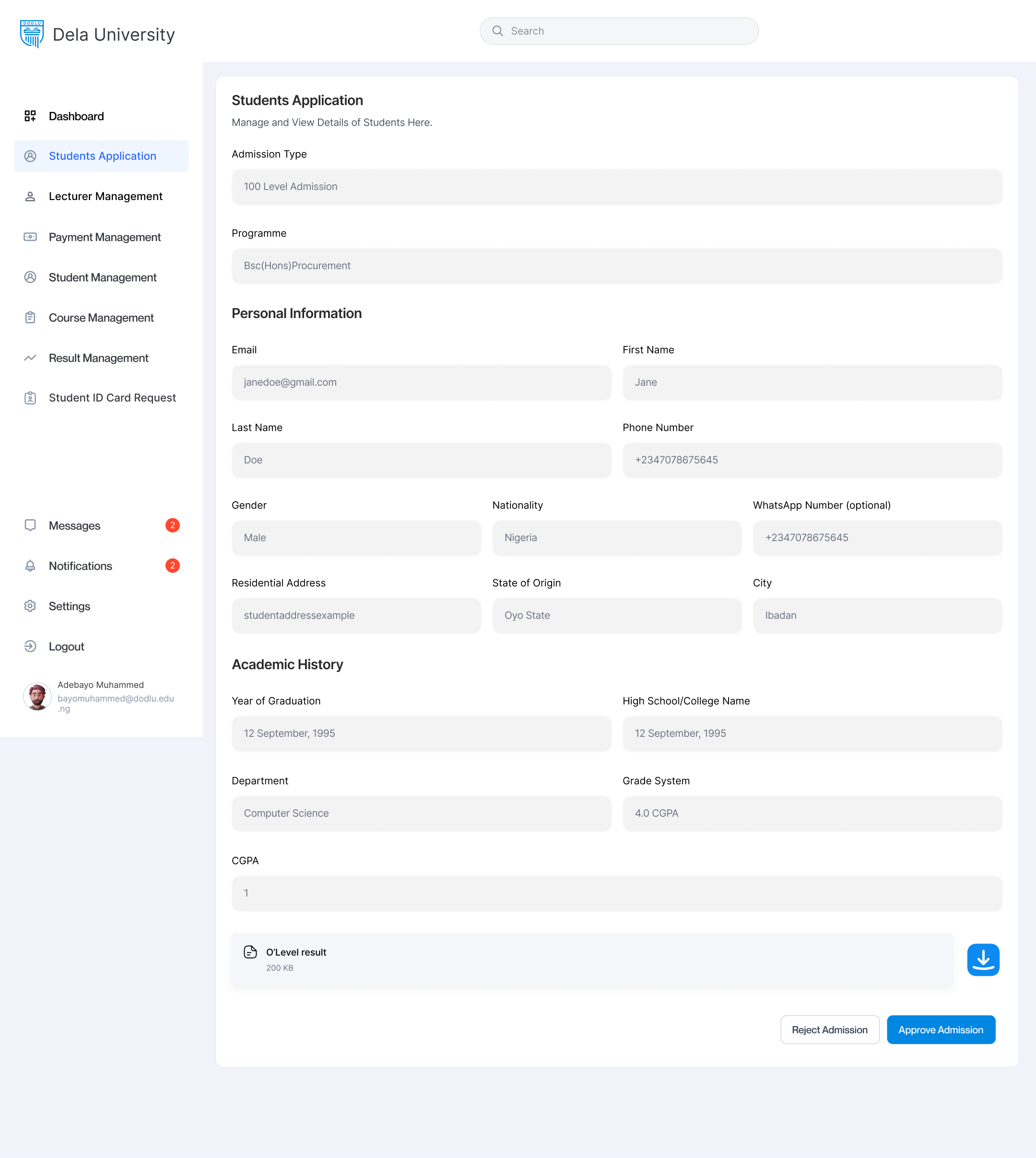This screenshot has width=1036, height=1158.
Task: Click the Reject Admission button
Action: point(829,1030)
